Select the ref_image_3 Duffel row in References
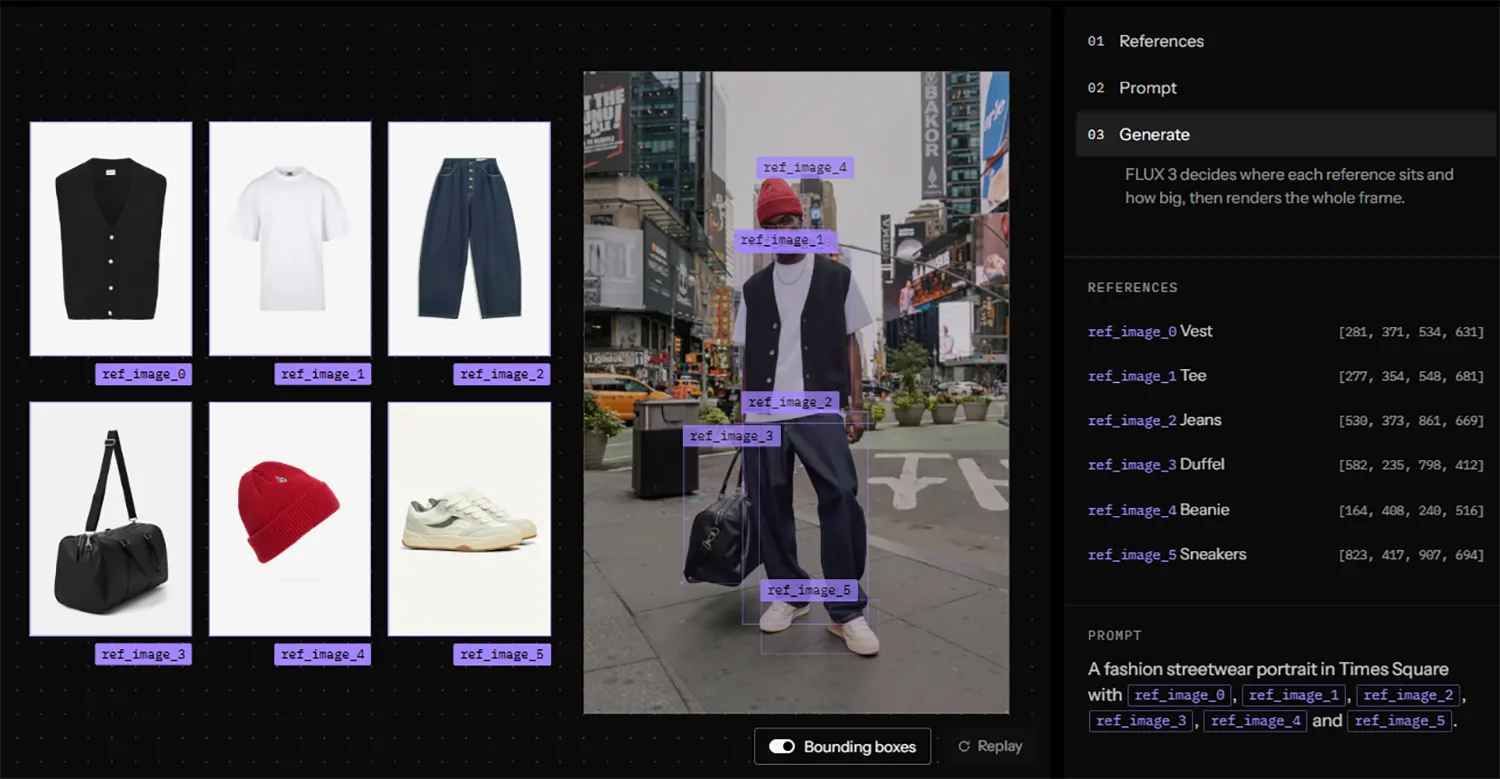1500x779 pixels. [x=1286, y=465]
